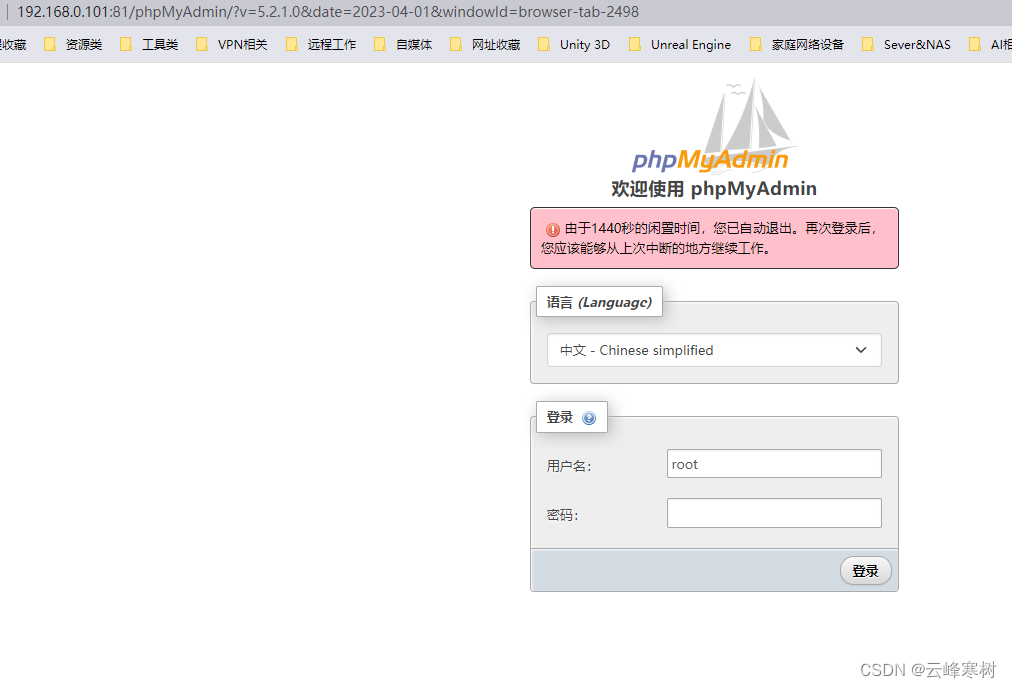Click the browser address bar URL
Viewport: 1012px width, 688px height.
coord(328,12)
